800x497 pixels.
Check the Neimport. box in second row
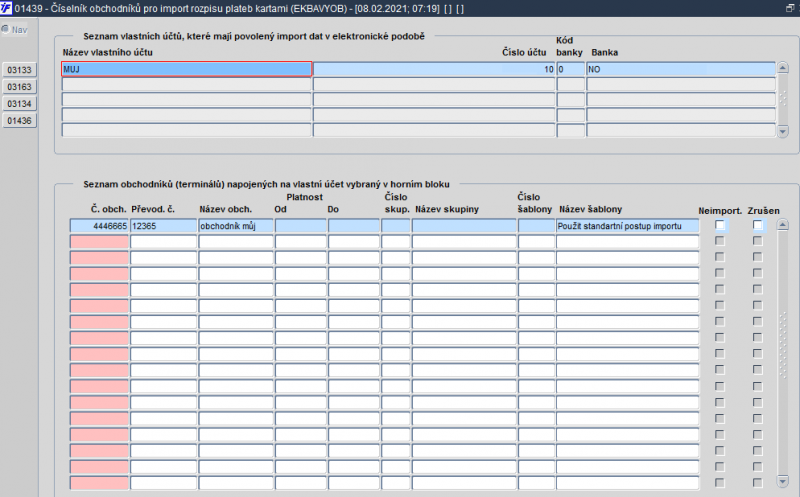pyautogui.click(x=719, y=241)
